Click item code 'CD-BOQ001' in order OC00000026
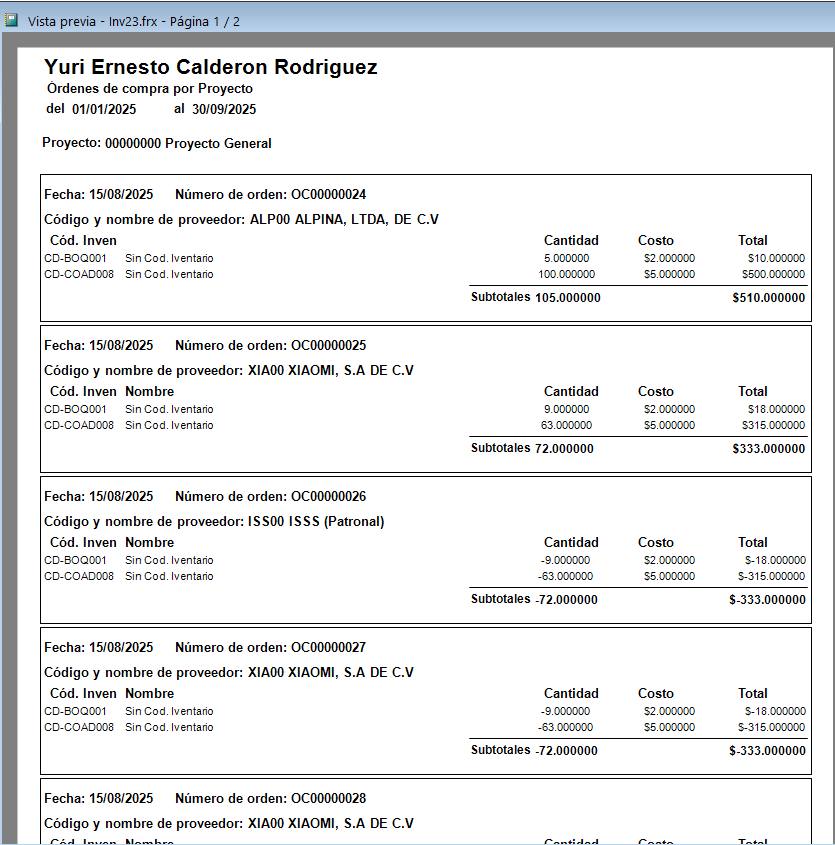The height and width of the screenshot is (845, 835). coord(75,560)
